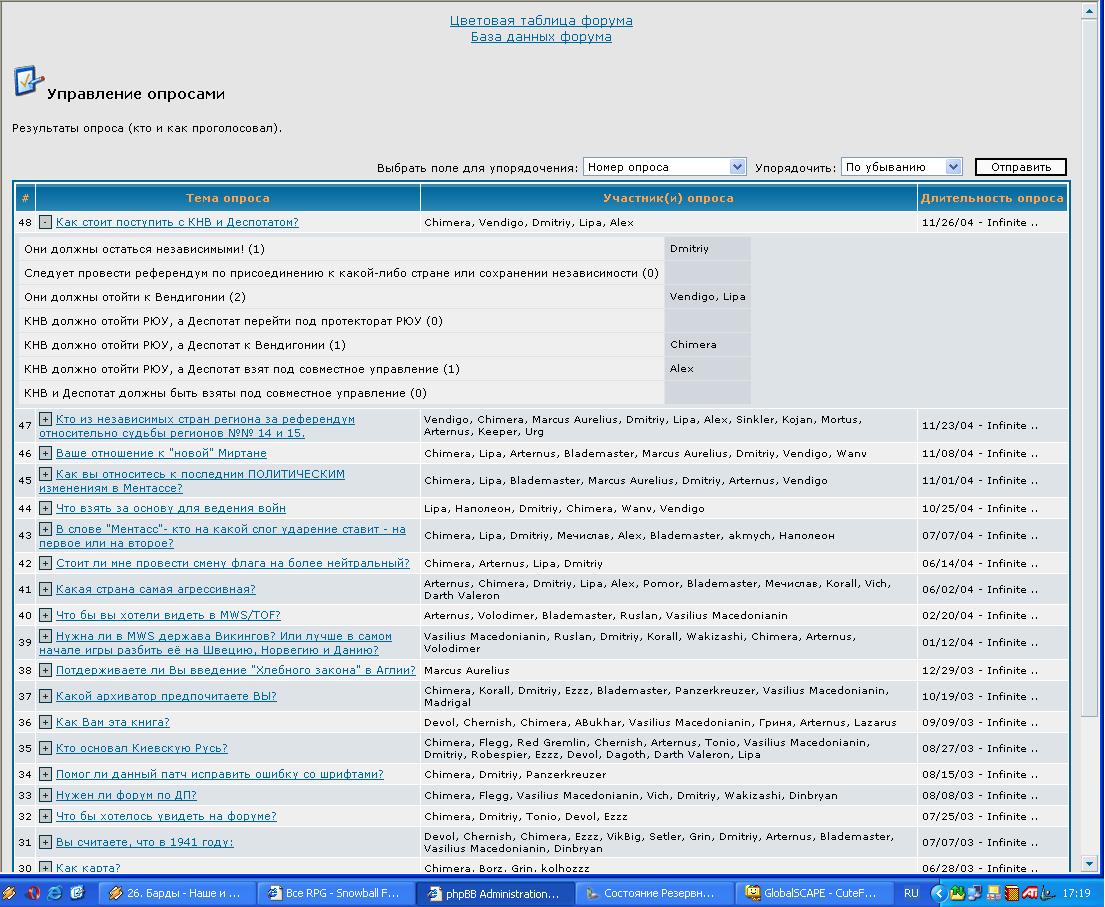
Task: Click the ATI tray icon
Action: coord(1028,893)
